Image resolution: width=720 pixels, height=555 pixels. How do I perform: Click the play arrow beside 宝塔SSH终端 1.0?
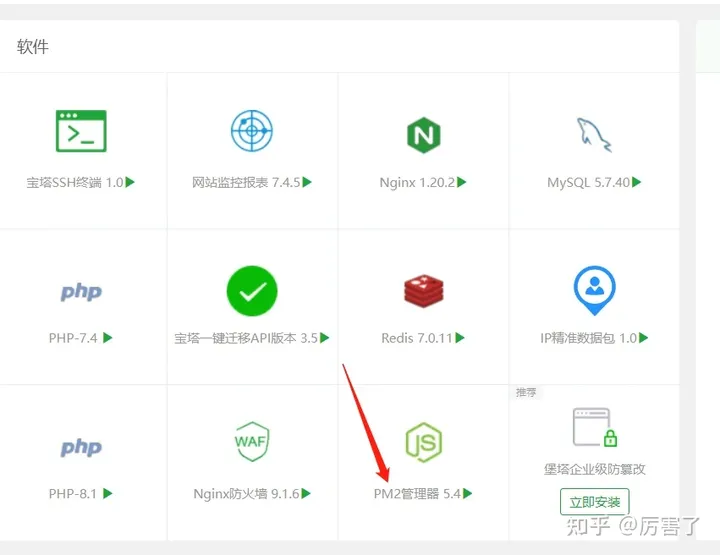(x=130, y=182)
